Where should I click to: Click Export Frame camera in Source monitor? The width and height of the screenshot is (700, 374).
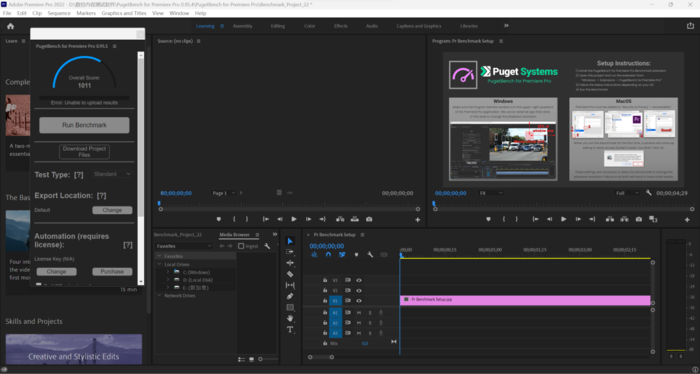[369, 219]
